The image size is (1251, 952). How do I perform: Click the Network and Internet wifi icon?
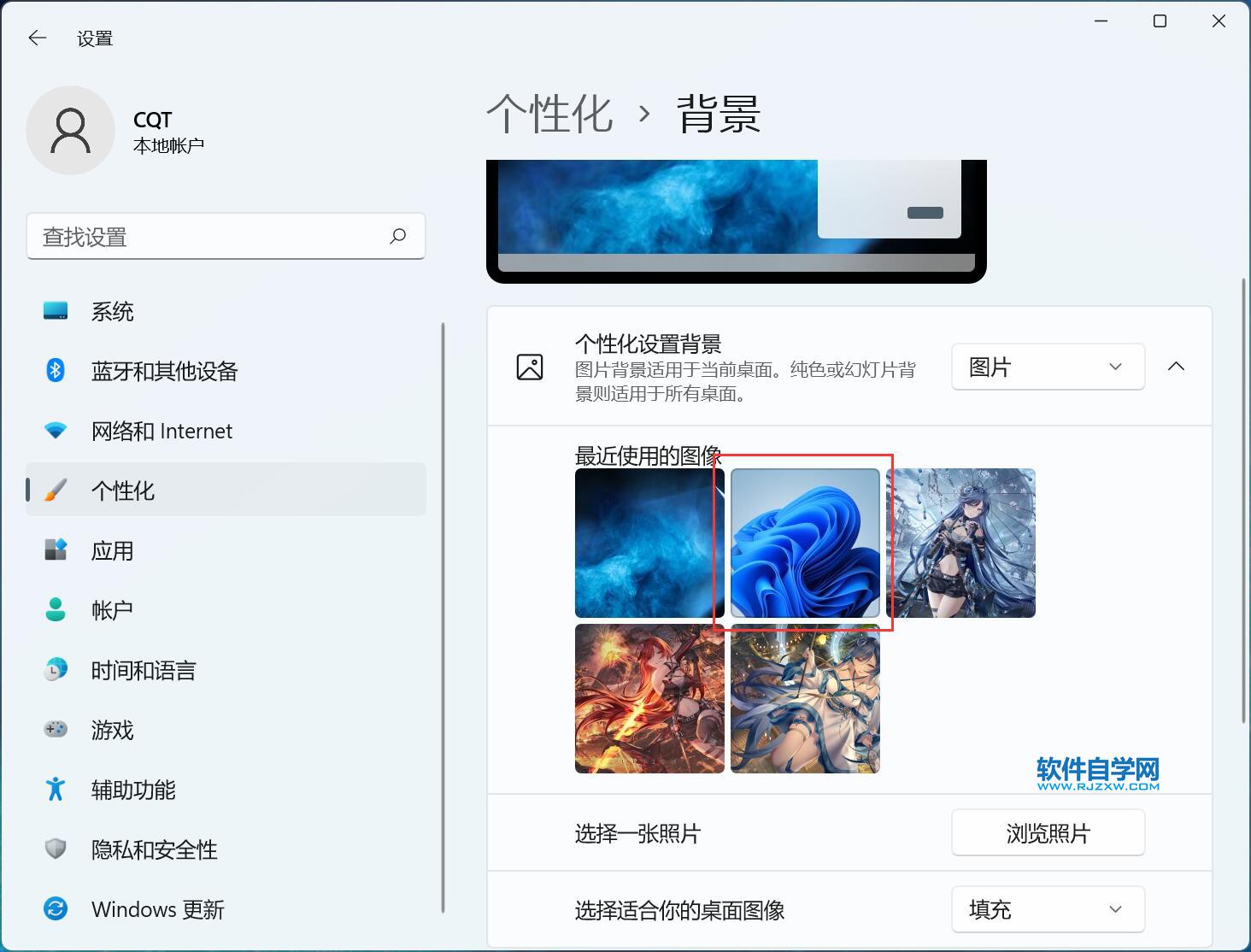(x=56, y=431)
